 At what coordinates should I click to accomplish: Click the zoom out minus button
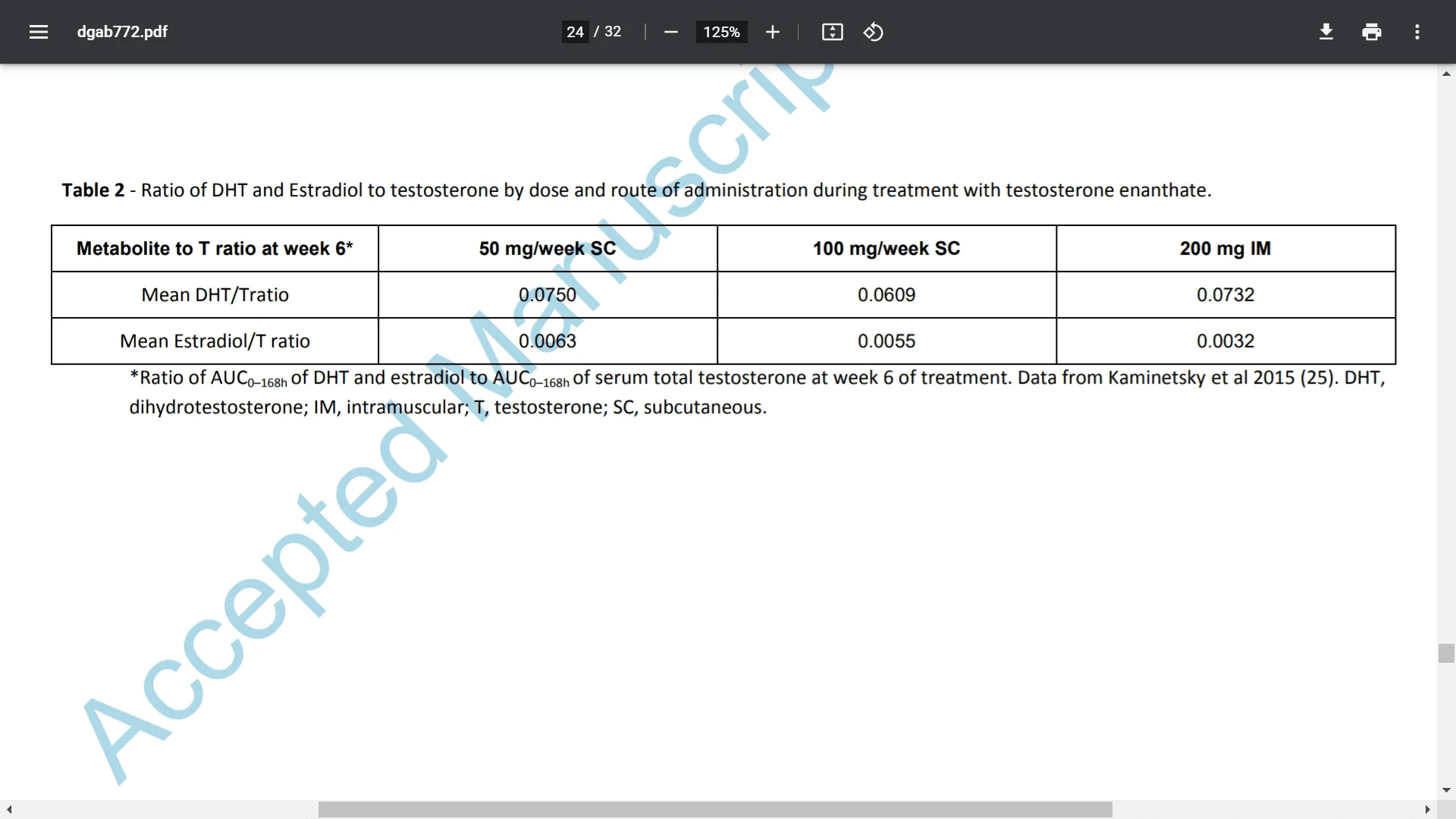[x=670, y=32]
